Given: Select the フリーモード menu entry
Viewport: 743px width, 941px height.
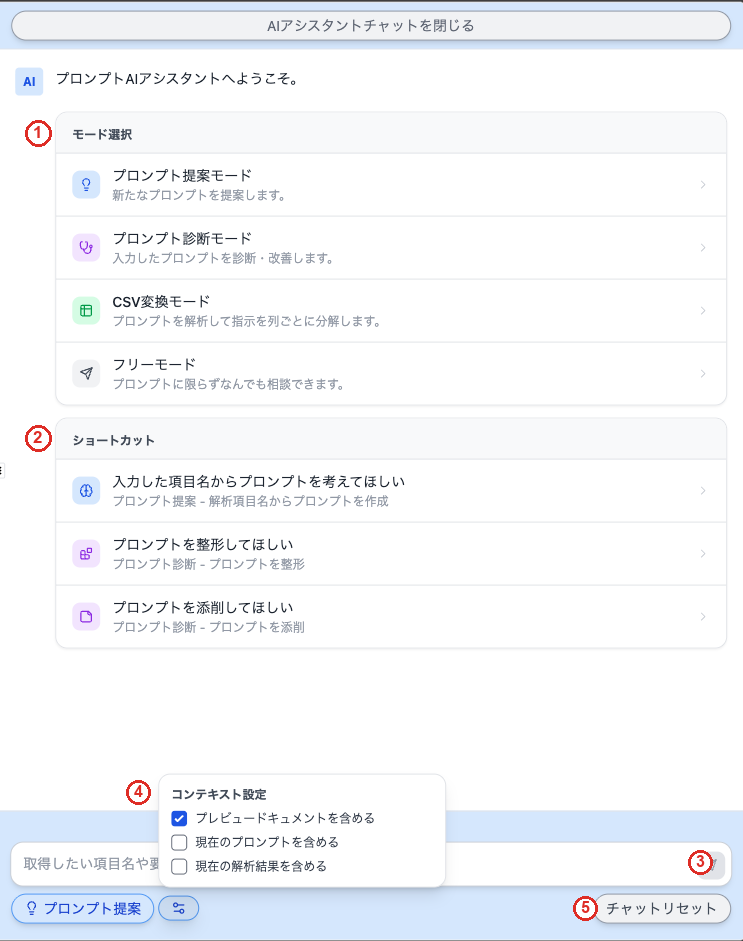Looking at the screenshot, I should 391,374.
